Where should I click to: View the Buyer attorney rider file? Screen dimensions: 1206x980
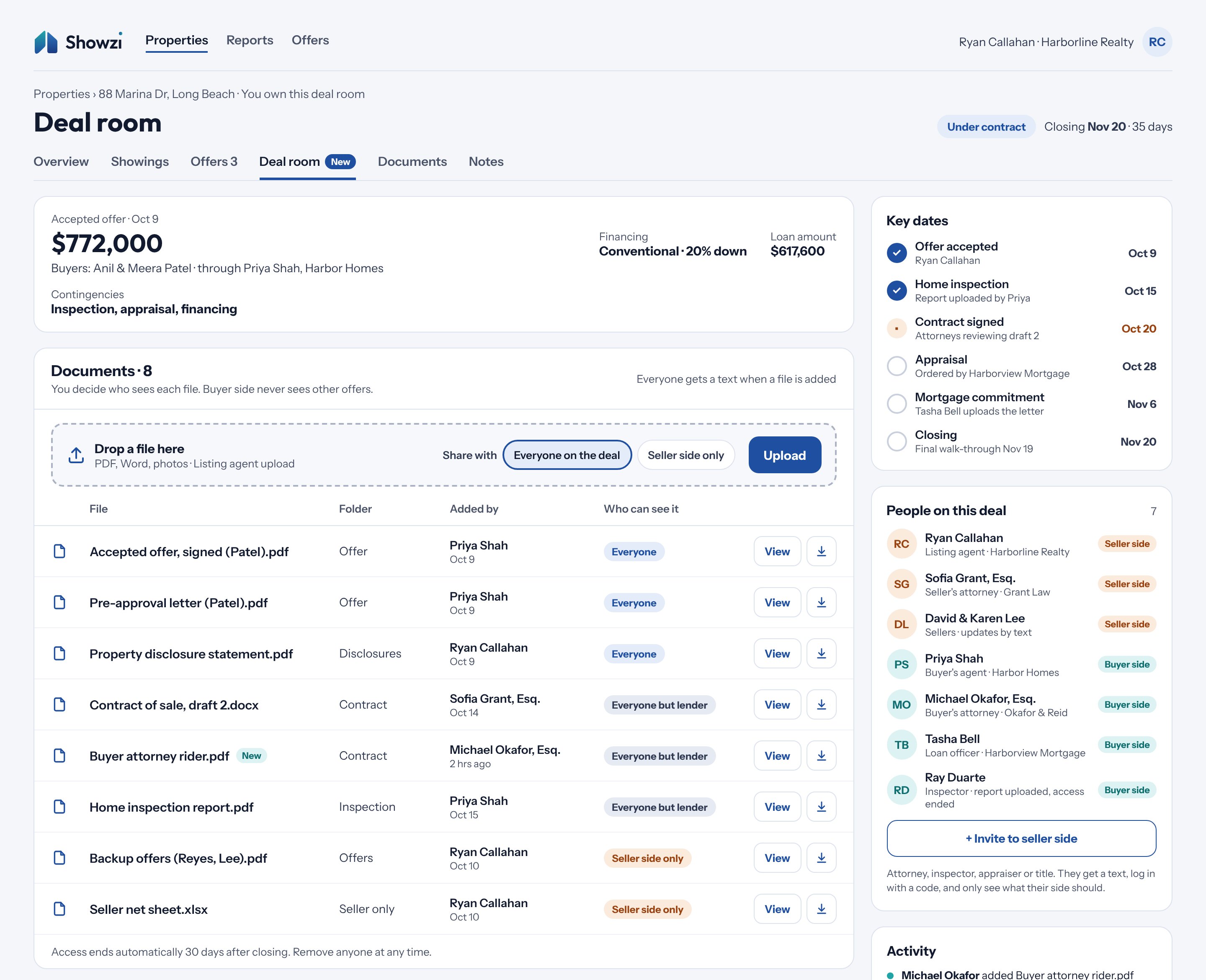[777, 756]
